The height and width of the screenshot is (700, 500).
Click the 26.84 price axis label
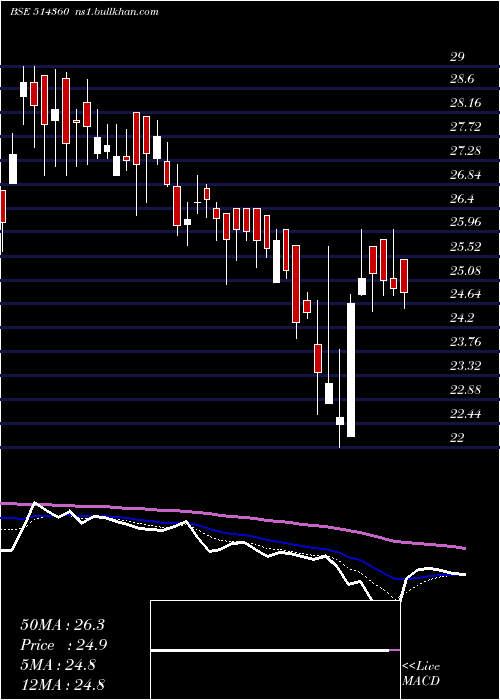(x=466, y=175)
